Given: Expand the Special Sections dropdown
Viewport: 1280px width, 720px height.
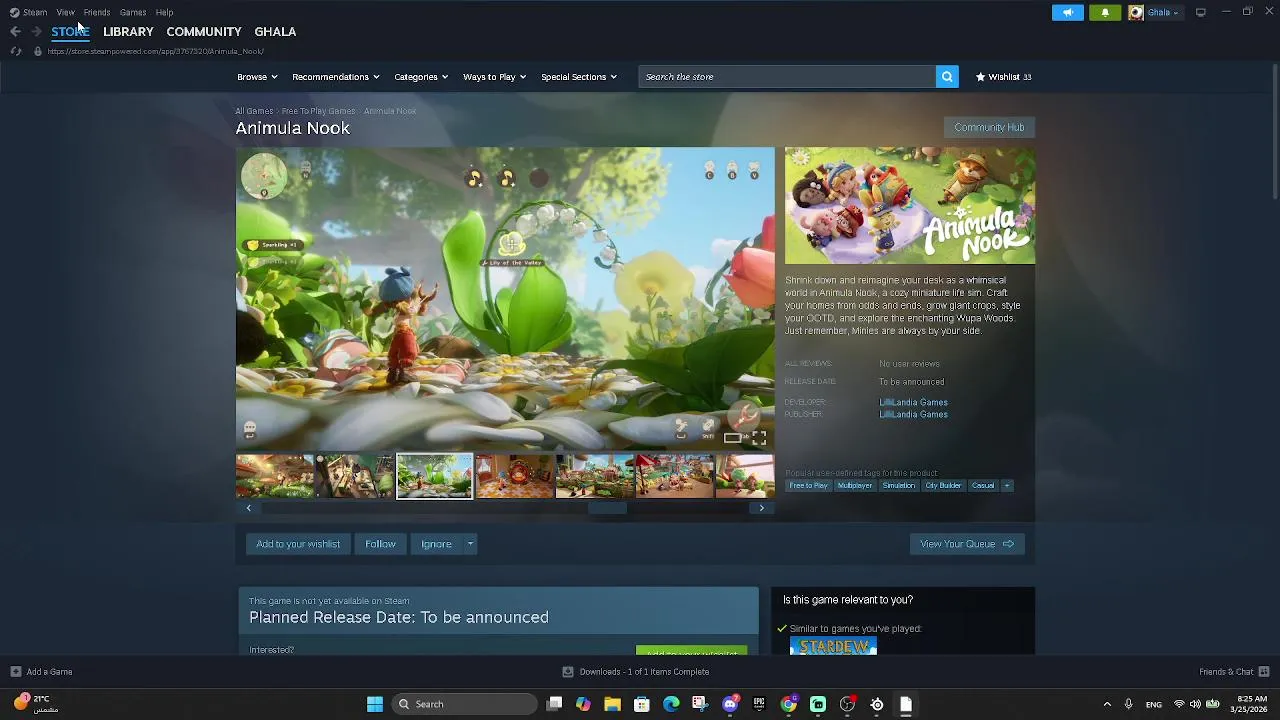Looking at the screenshot, I should tap(578, 77).
